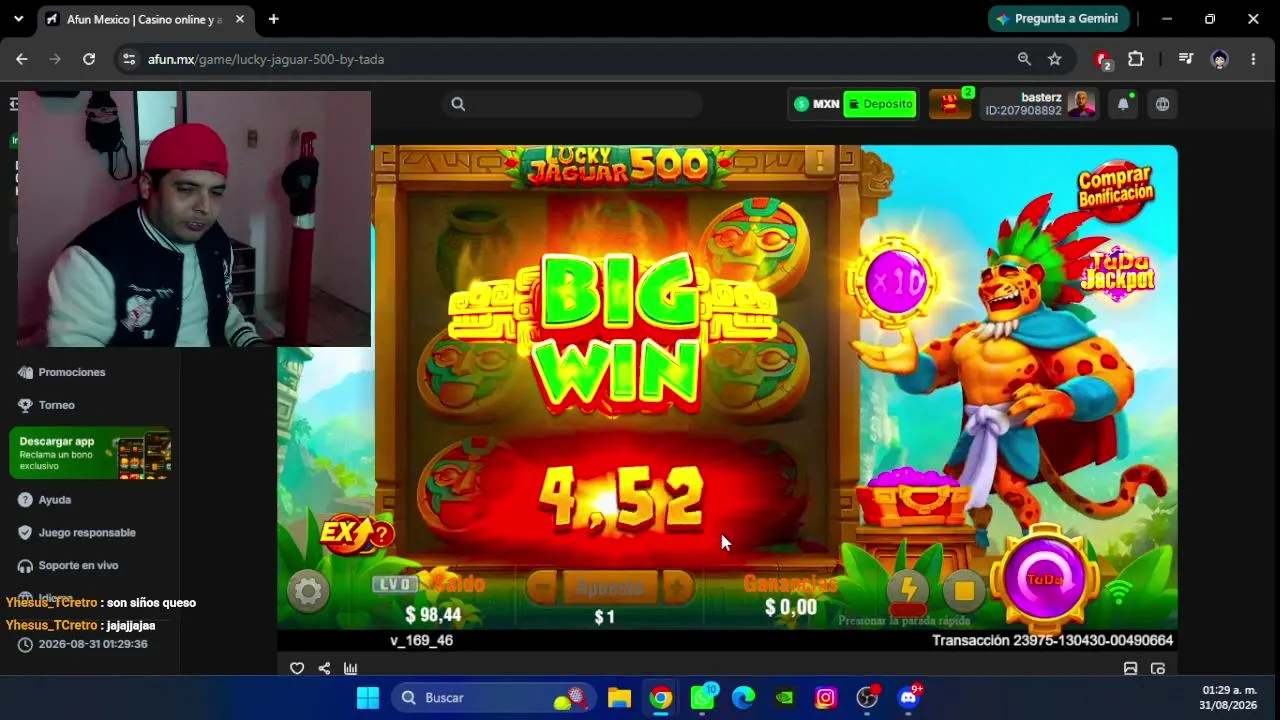Toggle the lightning turbo spin button

point(907,590)
